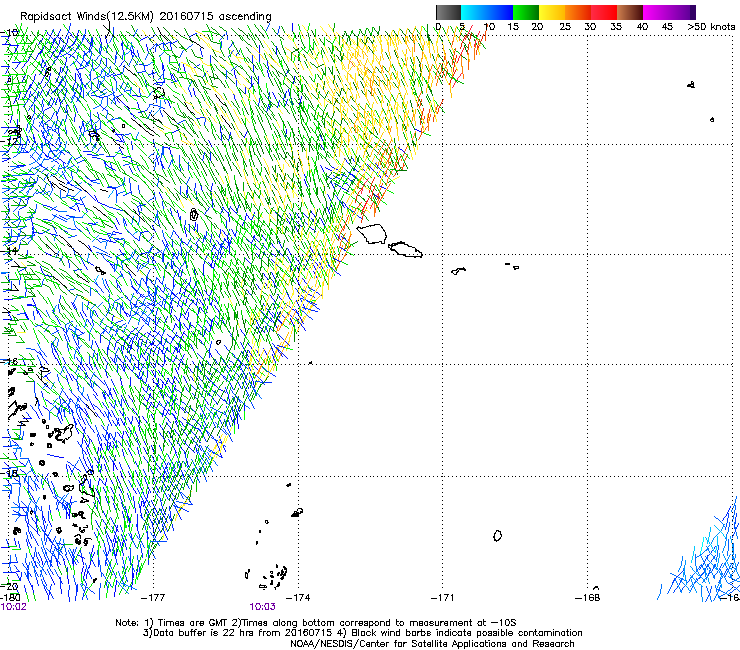Image resolution: width=740 pixels, height=650 pixels.
Task: Click the gray 0-5 knots legend swatch
Action: pos(448,12)
